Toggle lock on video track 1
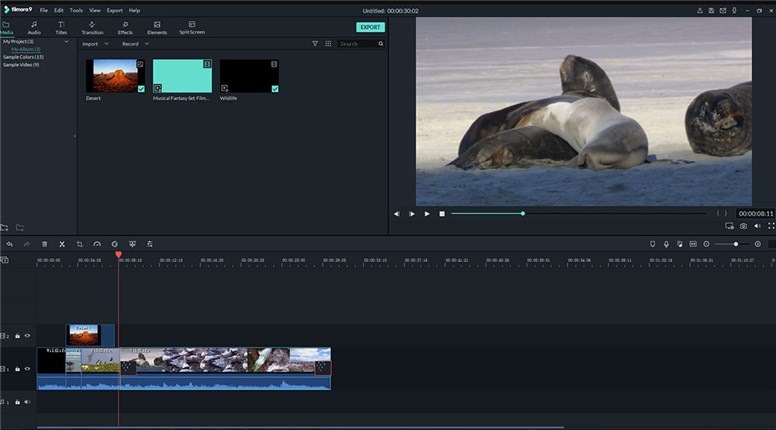776x430 pixels. pos(17,369)
